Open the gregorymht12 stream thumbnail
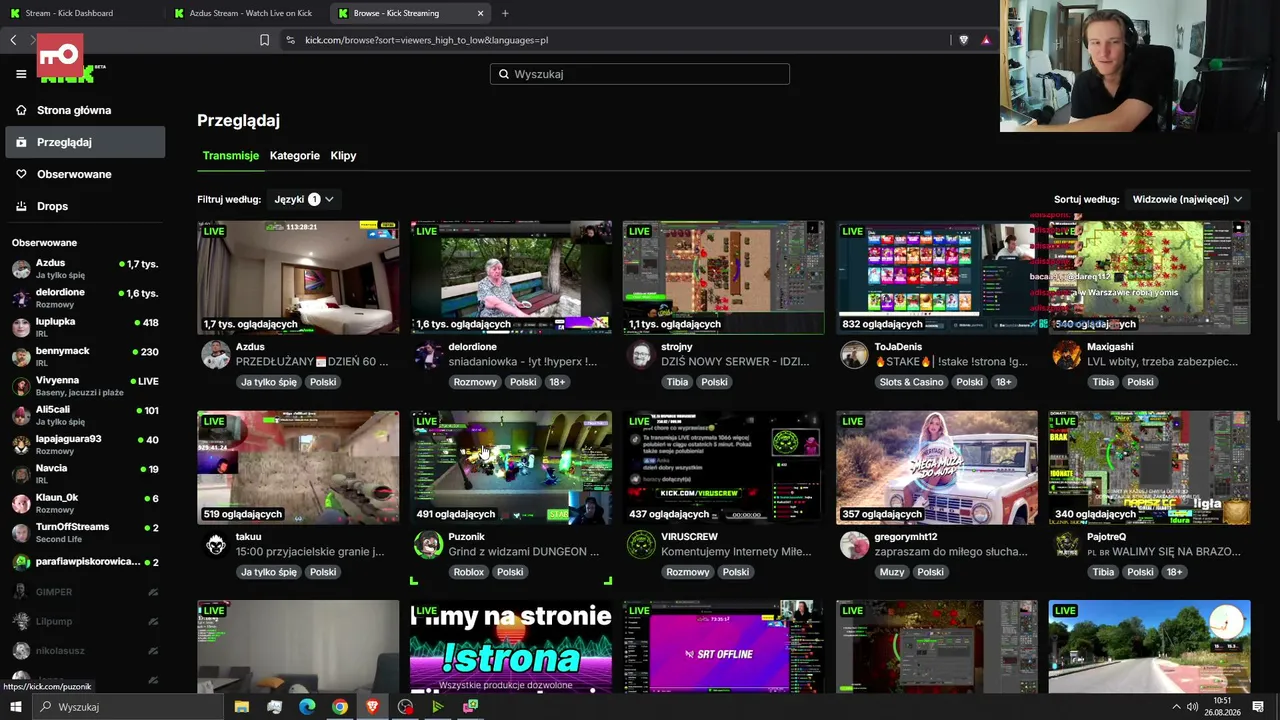This screenshot has height=720, width=1280. pyautogui.click(x=937, y=467)
